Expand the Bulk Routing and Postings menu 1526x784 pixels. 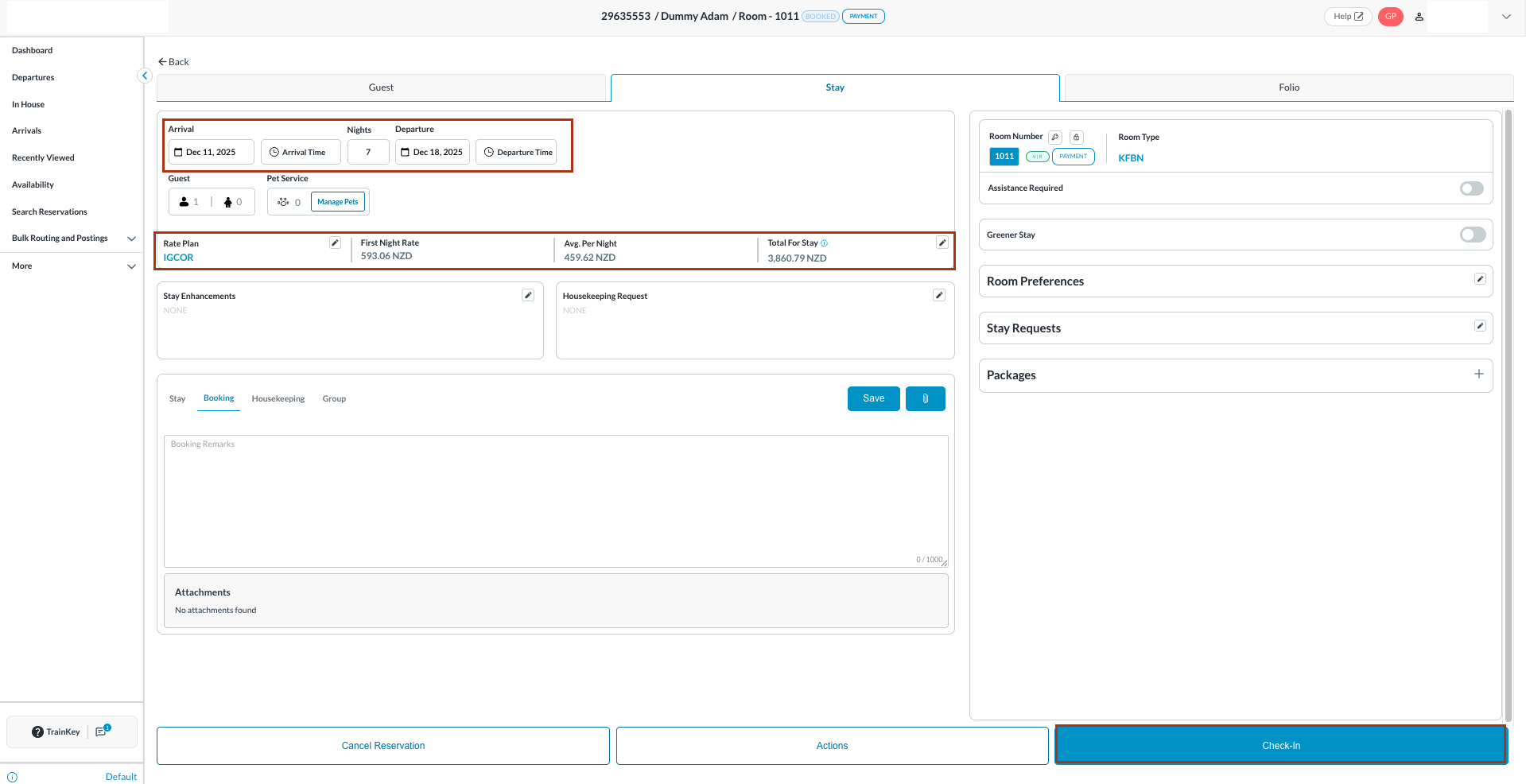click(x=131, y=239)
